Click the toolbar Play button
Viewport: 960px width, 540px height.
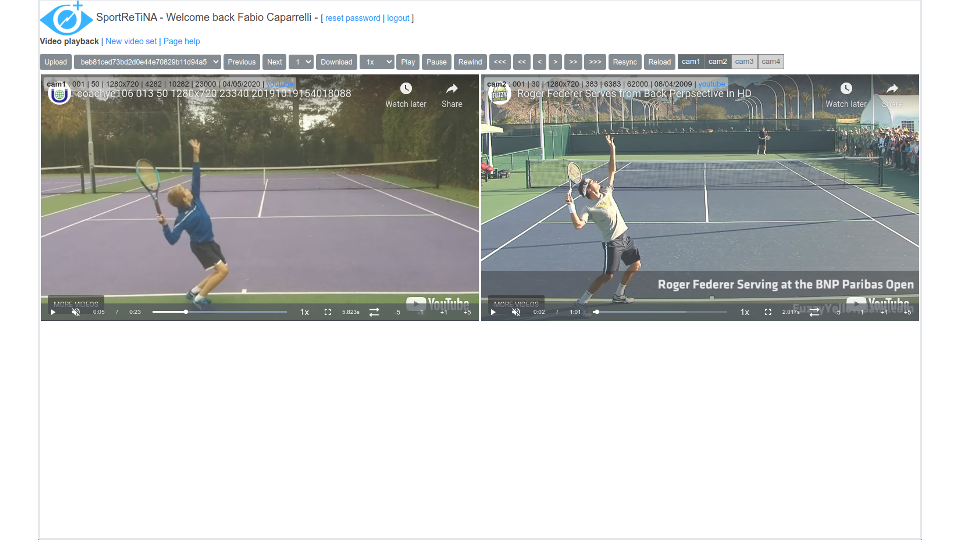tap(408, 62)
